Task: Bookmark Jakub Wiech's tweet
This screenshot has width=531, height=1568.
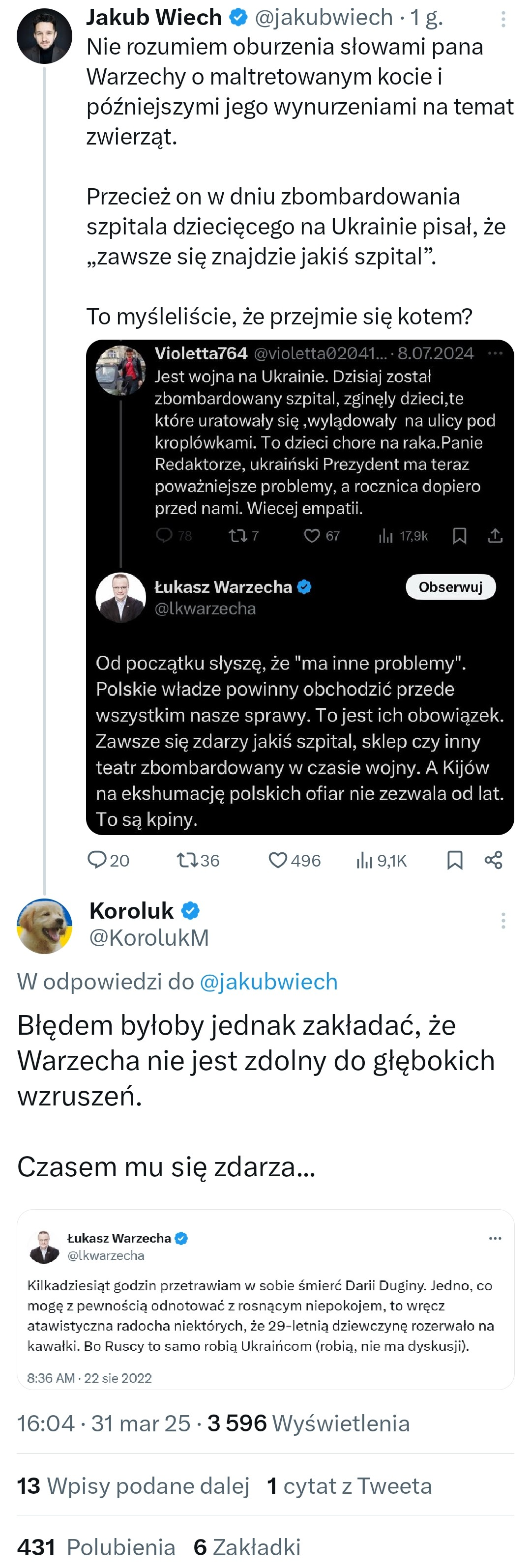Action: (455, 860)
